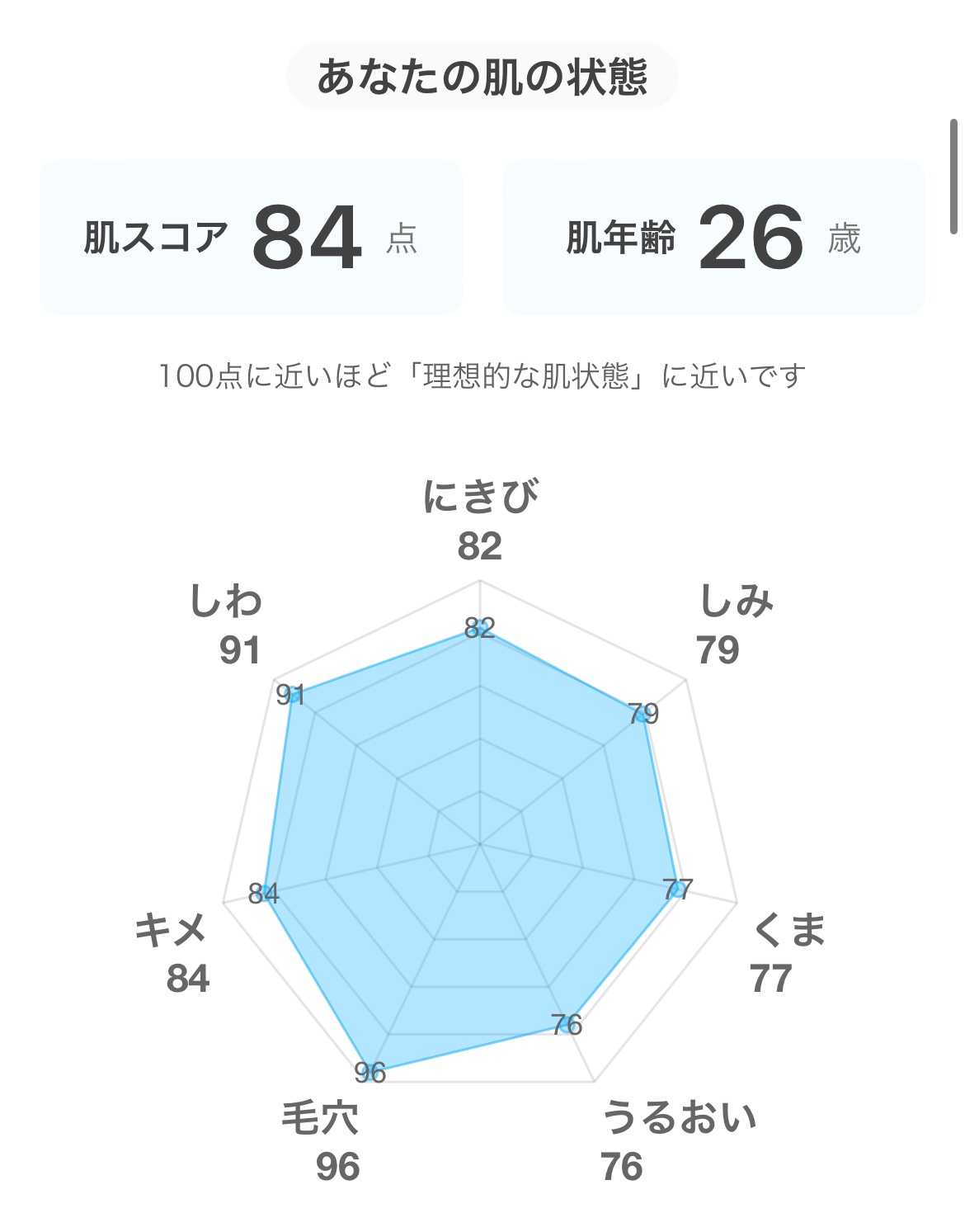Click the radar data point marked 91
The width and height of the screenshot is (965, 1232).
pyautogui.click(x=290, y=696)
